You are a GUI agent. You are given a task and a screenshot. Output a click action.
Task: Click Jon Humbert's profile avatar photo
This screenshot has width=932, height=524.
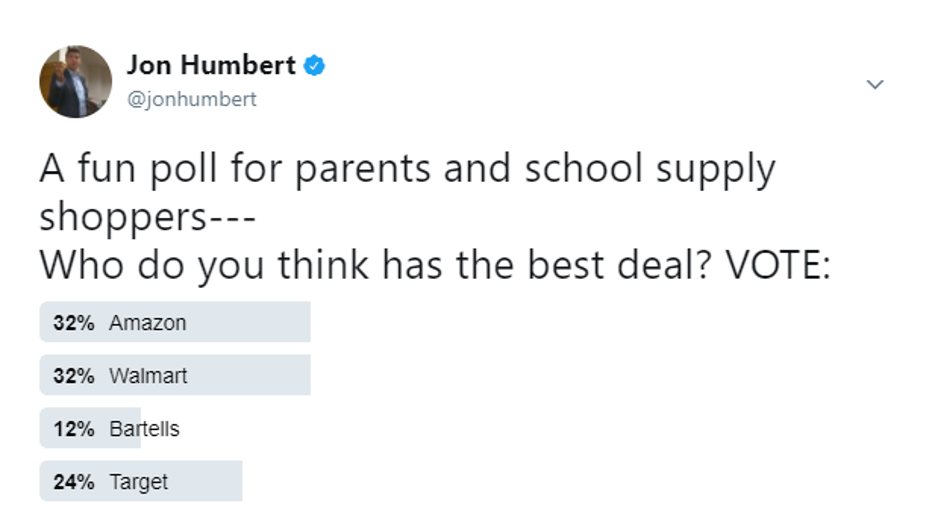click(76, 82)
